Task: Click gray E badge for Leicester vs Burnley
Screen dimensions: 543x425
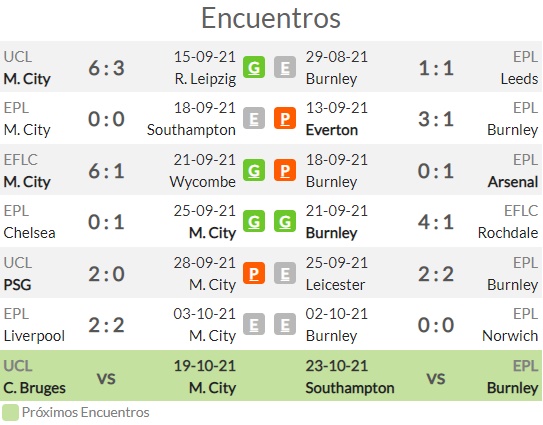Action: [285, 273]
